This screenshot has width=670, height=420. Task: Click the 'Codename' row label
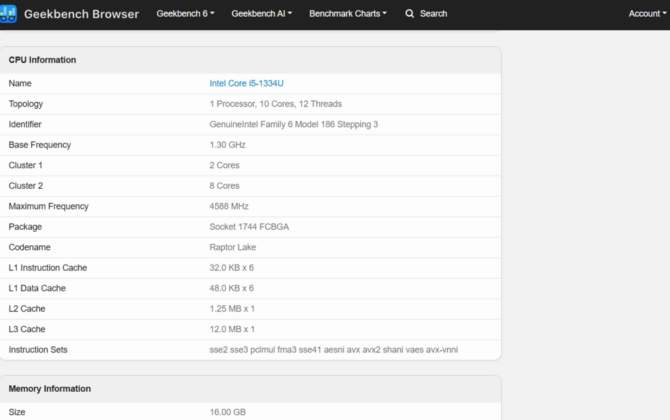pyautogui.click(x=29, y=247)
